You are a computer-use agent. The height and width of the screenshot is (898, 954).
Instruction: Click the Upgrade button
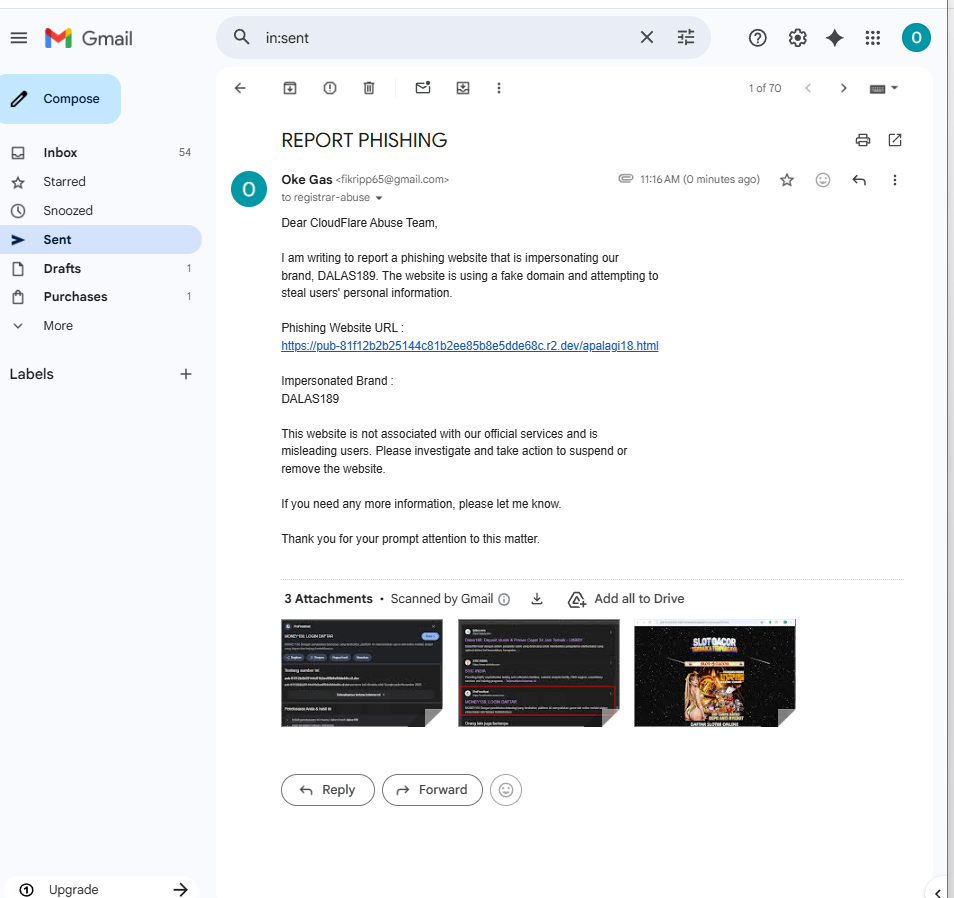pos(102,889)
